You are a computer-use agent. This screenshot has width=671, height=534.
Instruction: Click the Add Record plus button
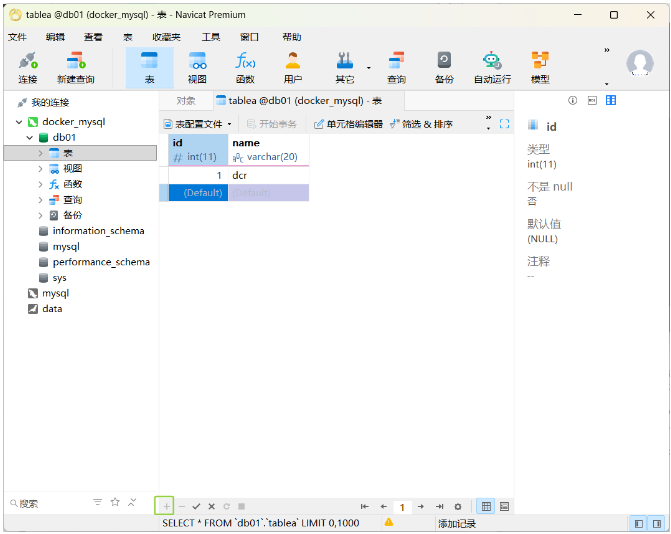166,507
